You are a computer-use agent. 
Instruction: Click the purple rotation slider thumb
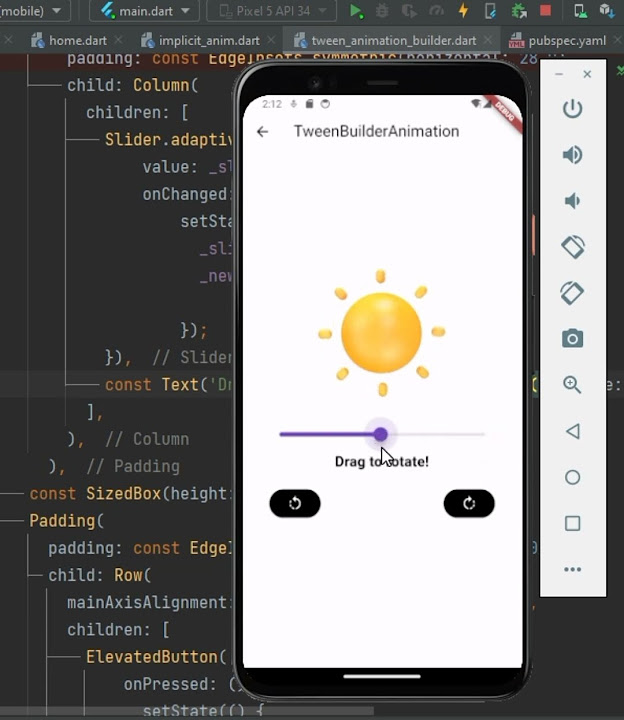pos(380,434)
